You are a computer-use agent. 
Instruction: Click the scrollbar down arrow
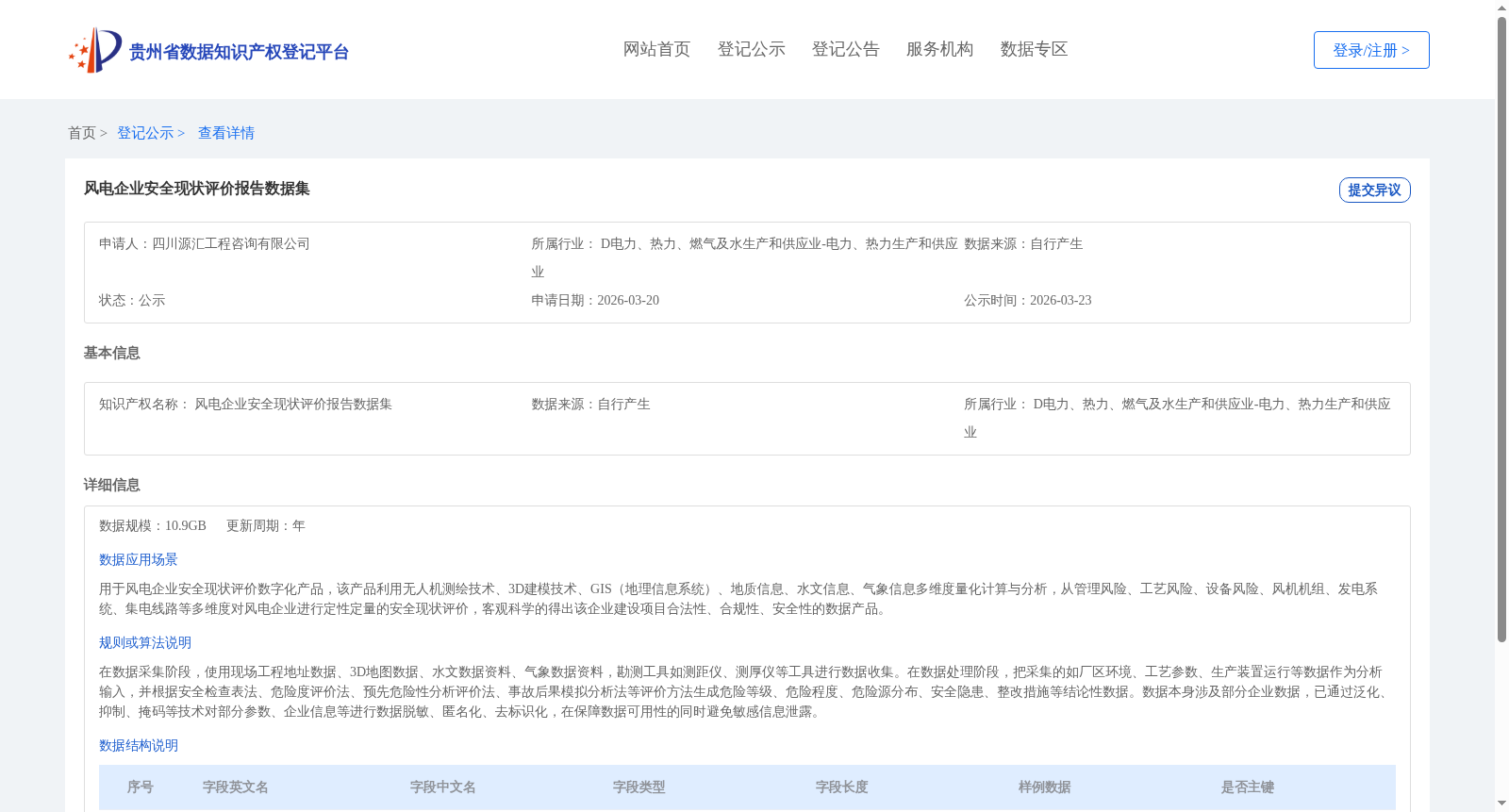pos(1501,804)
